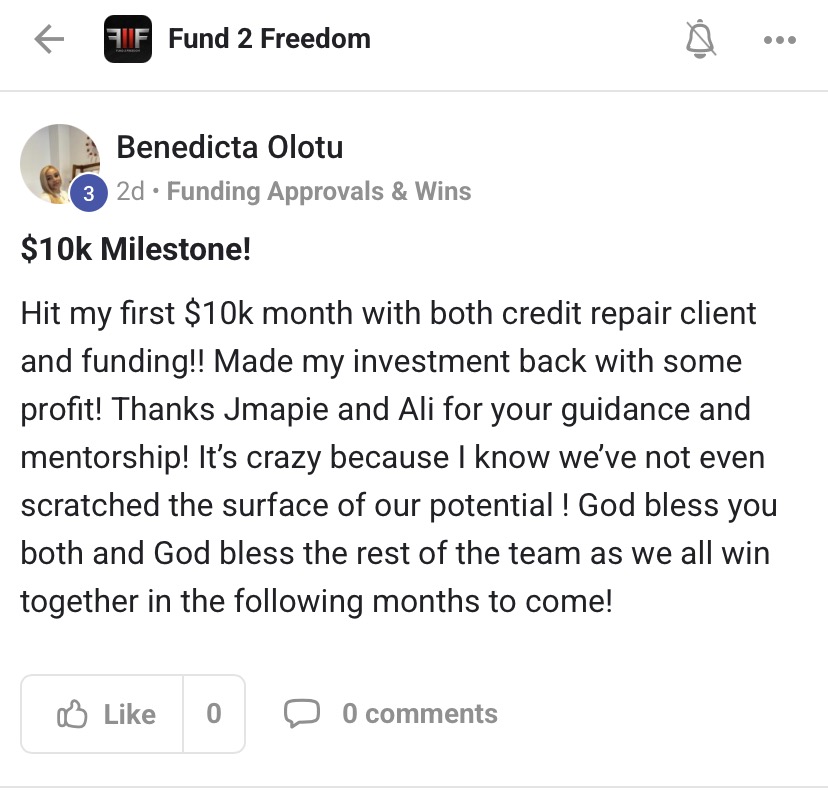The width and height of the screenshot is (828, 791).
Task: View Benedicta Olotu's profile photo
Action: [x=59, y=163]
